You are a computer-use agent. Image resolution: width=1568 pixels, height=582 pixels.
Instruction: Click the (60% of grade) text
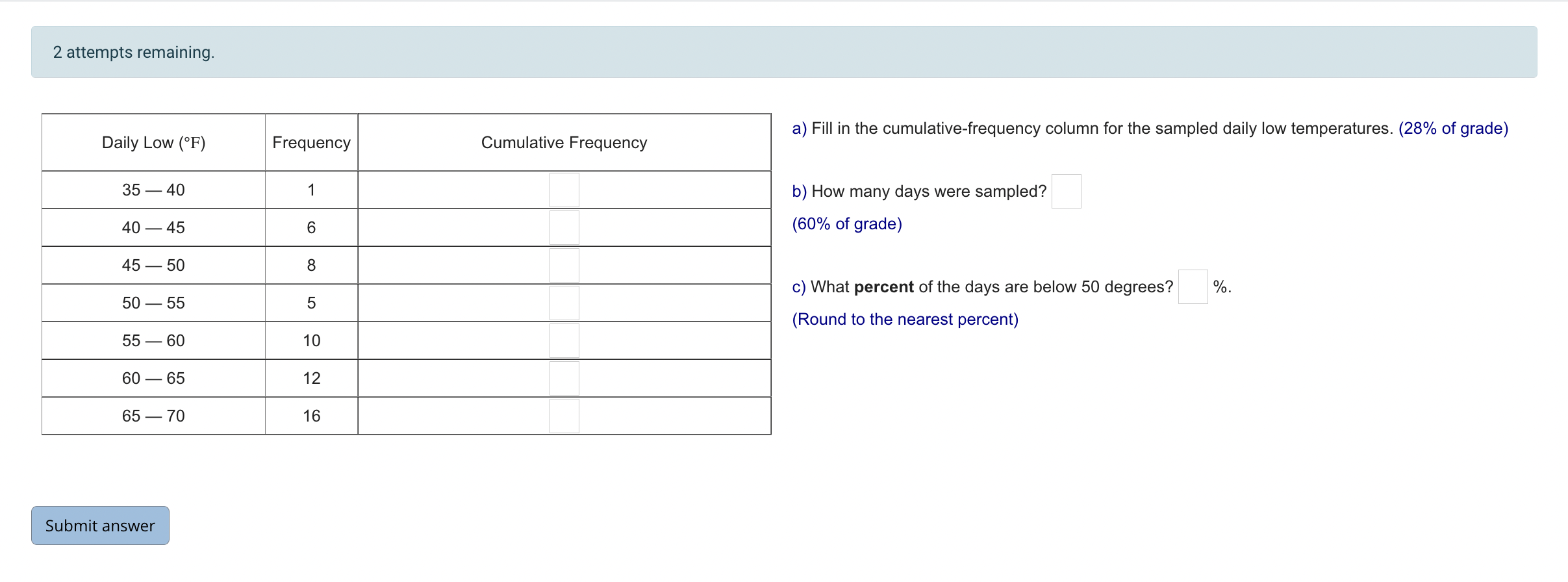point(847,224)
